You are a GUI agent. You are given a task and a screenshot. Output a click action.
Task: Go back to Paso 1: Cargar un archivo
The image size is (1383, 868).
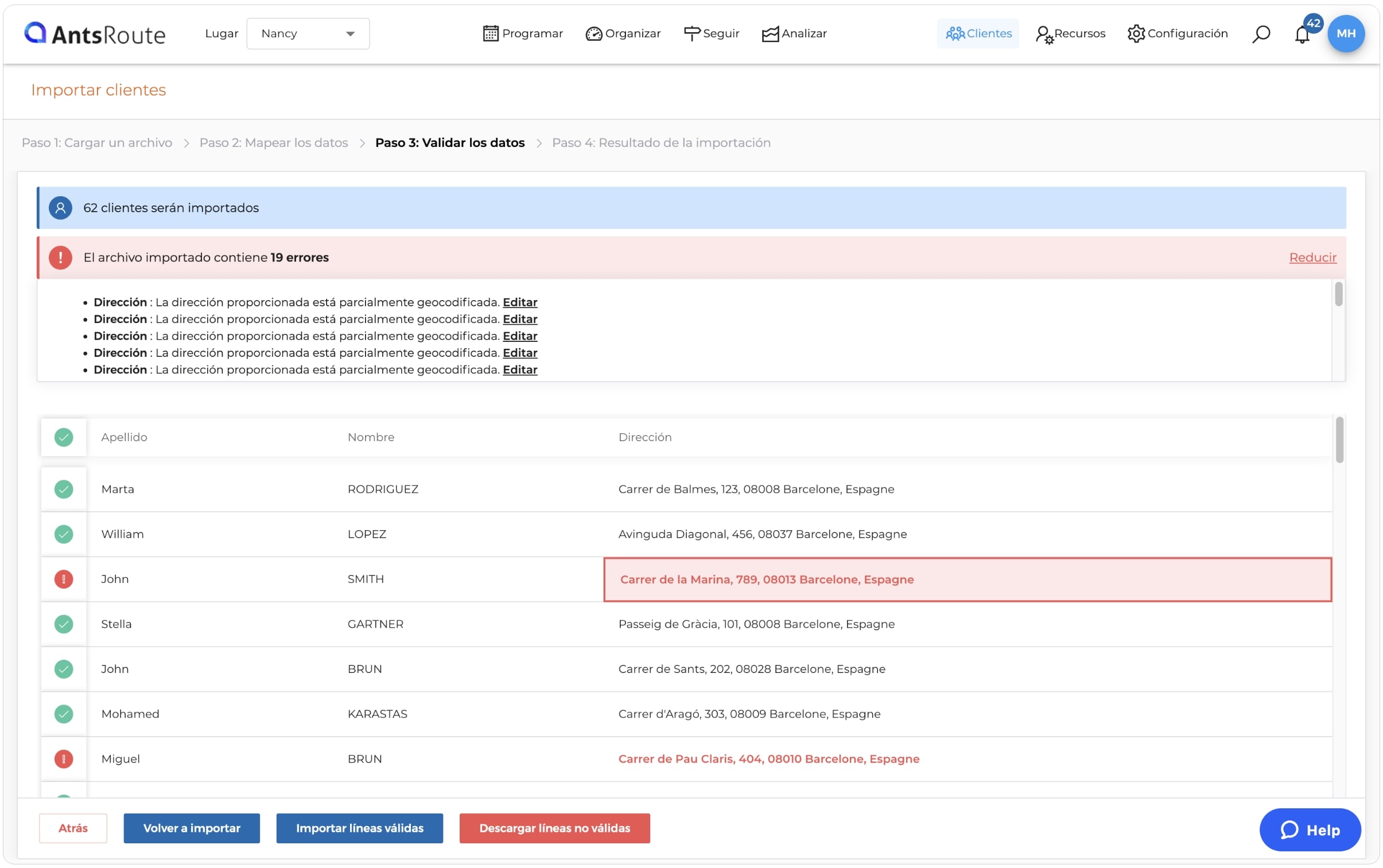[97, 142]
